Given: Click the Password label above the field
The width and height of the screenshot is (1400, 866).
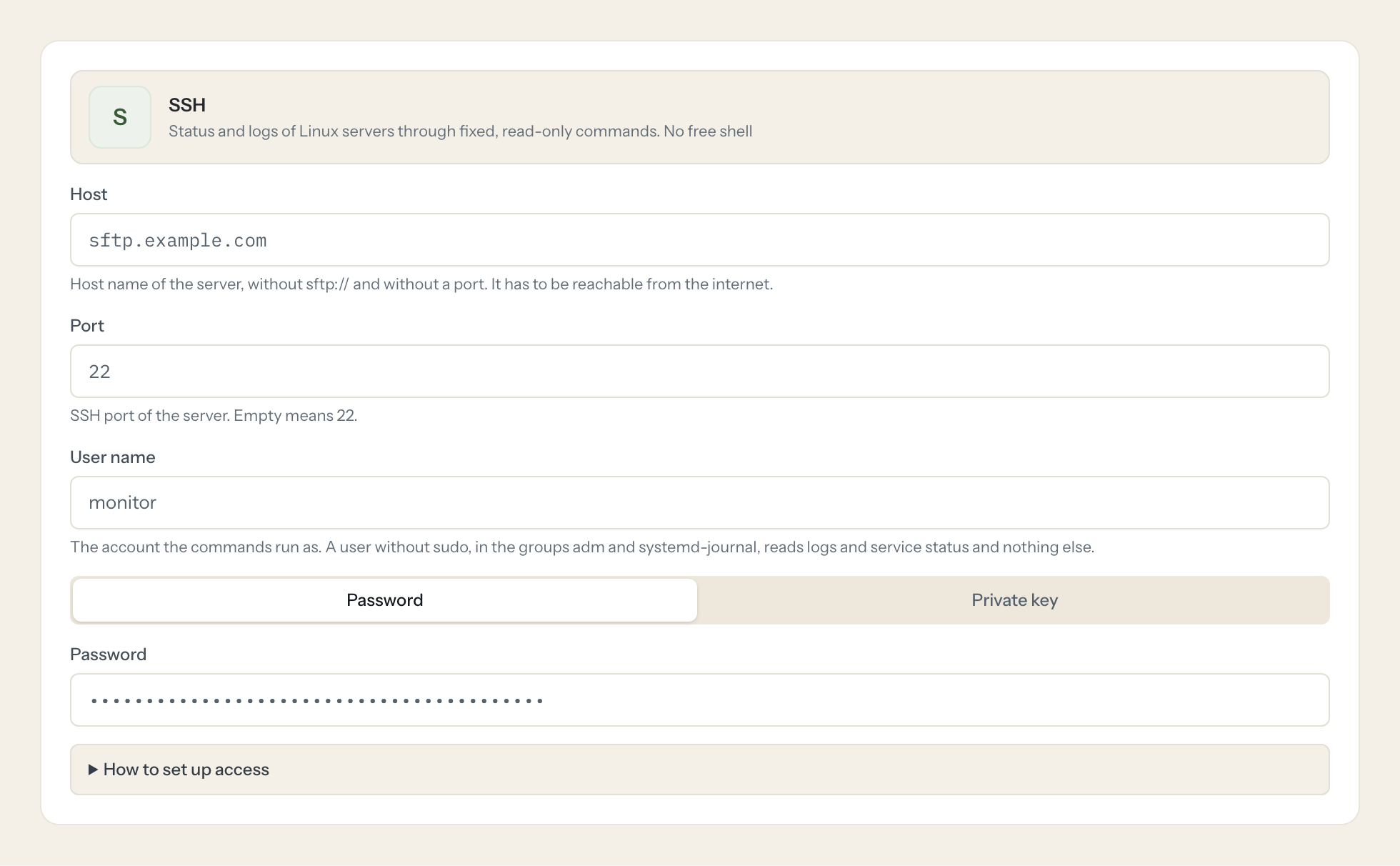Looking at the screenshot, I should tap(109, 655).
